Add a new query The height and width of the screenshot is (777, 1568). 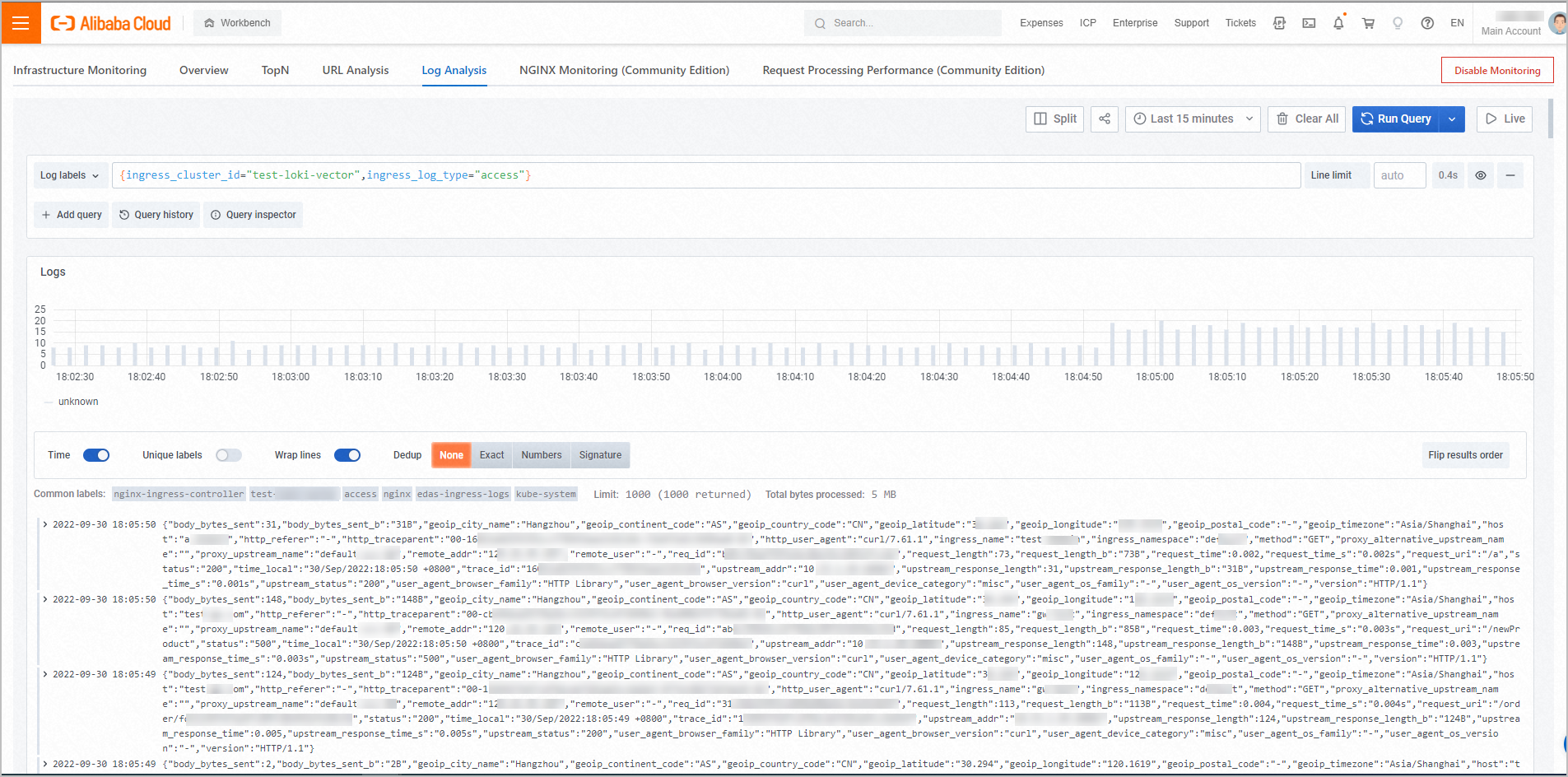pos(72,215)
